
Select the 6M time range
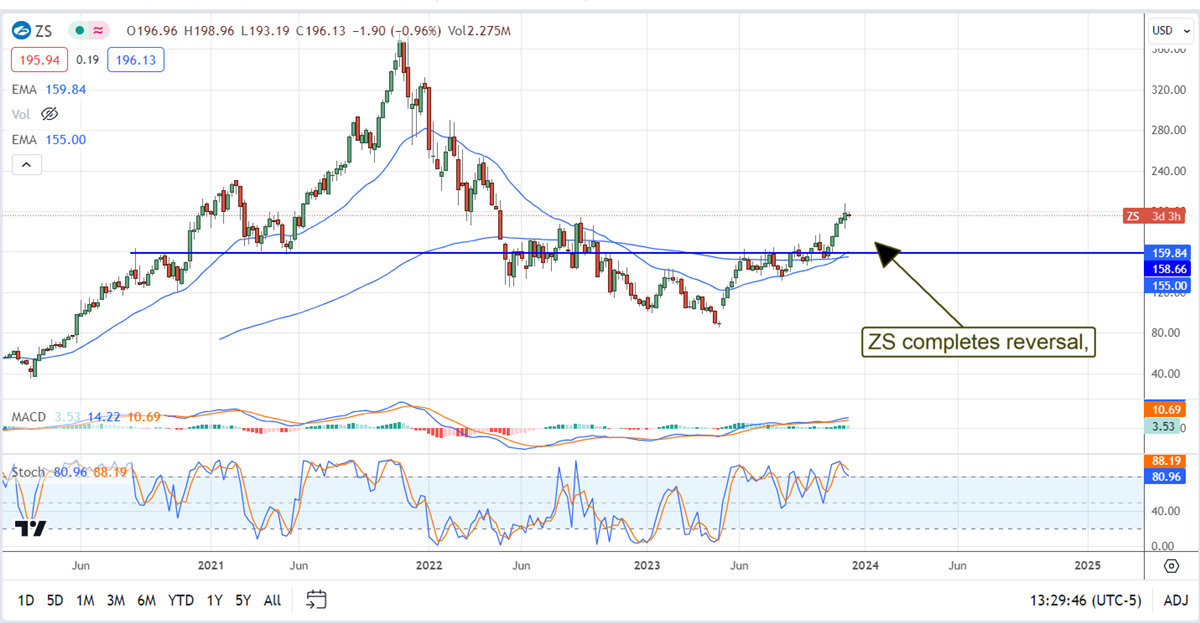point(146,600)
